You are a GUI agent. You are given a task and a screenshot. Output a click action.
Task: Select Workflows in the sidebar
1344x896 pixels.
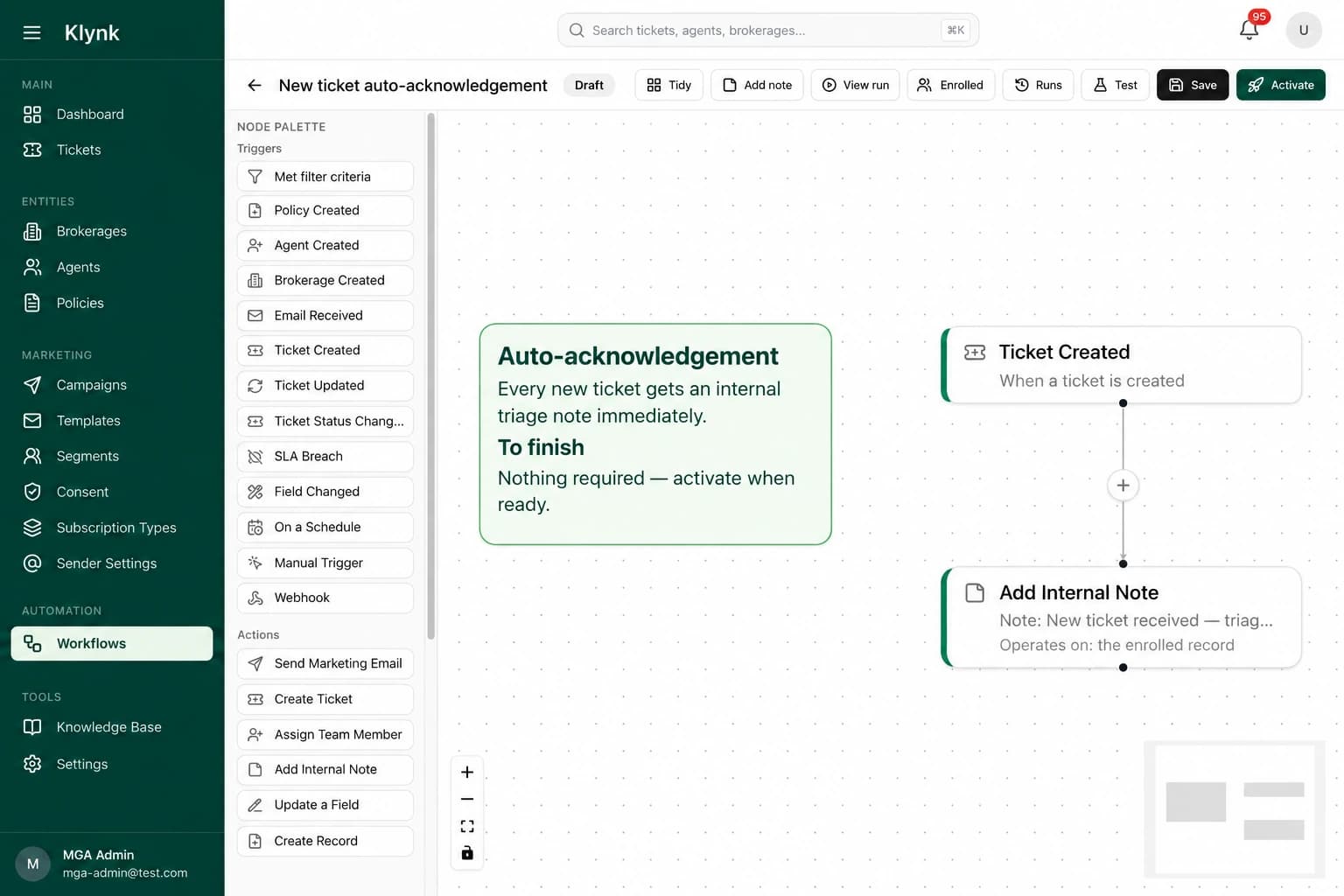(112, 643)
